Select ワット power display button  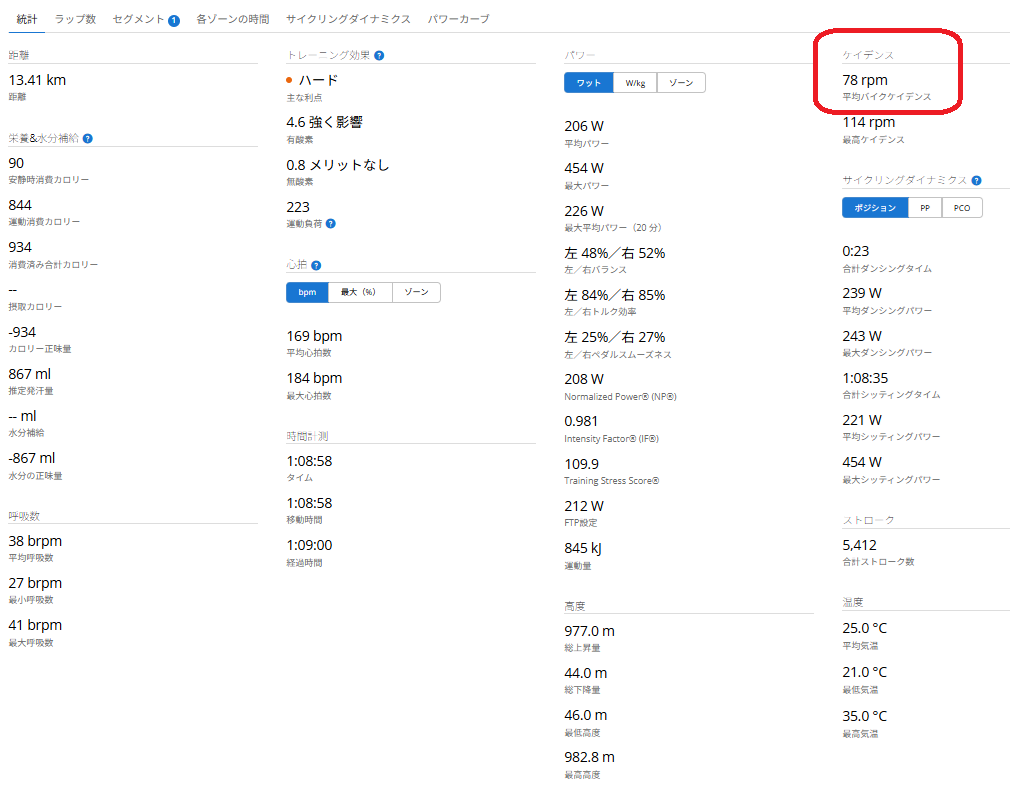[x=589, y=83]
